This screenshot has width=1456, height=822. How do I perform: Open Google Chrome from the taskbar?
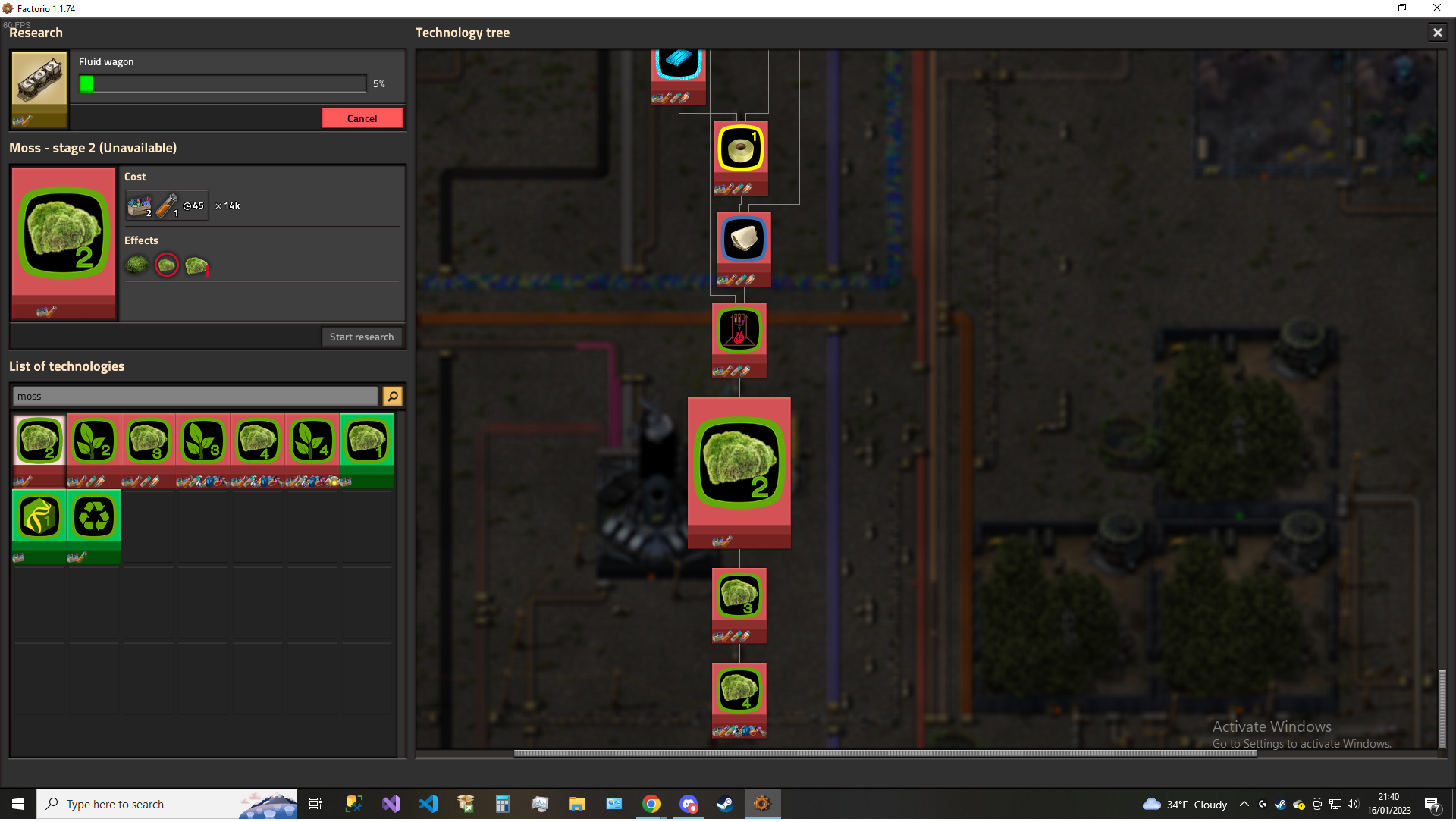click(651, 804)
